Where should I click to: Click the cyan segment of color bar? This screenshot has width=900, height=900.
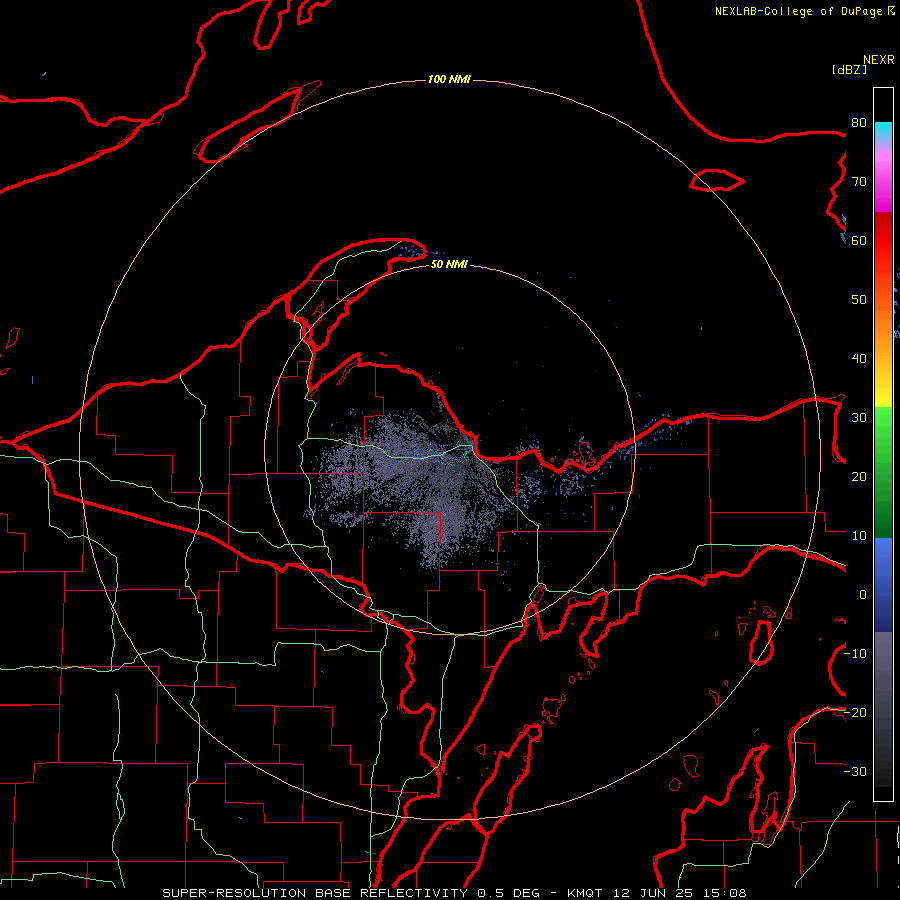click(x=883, y=132)
